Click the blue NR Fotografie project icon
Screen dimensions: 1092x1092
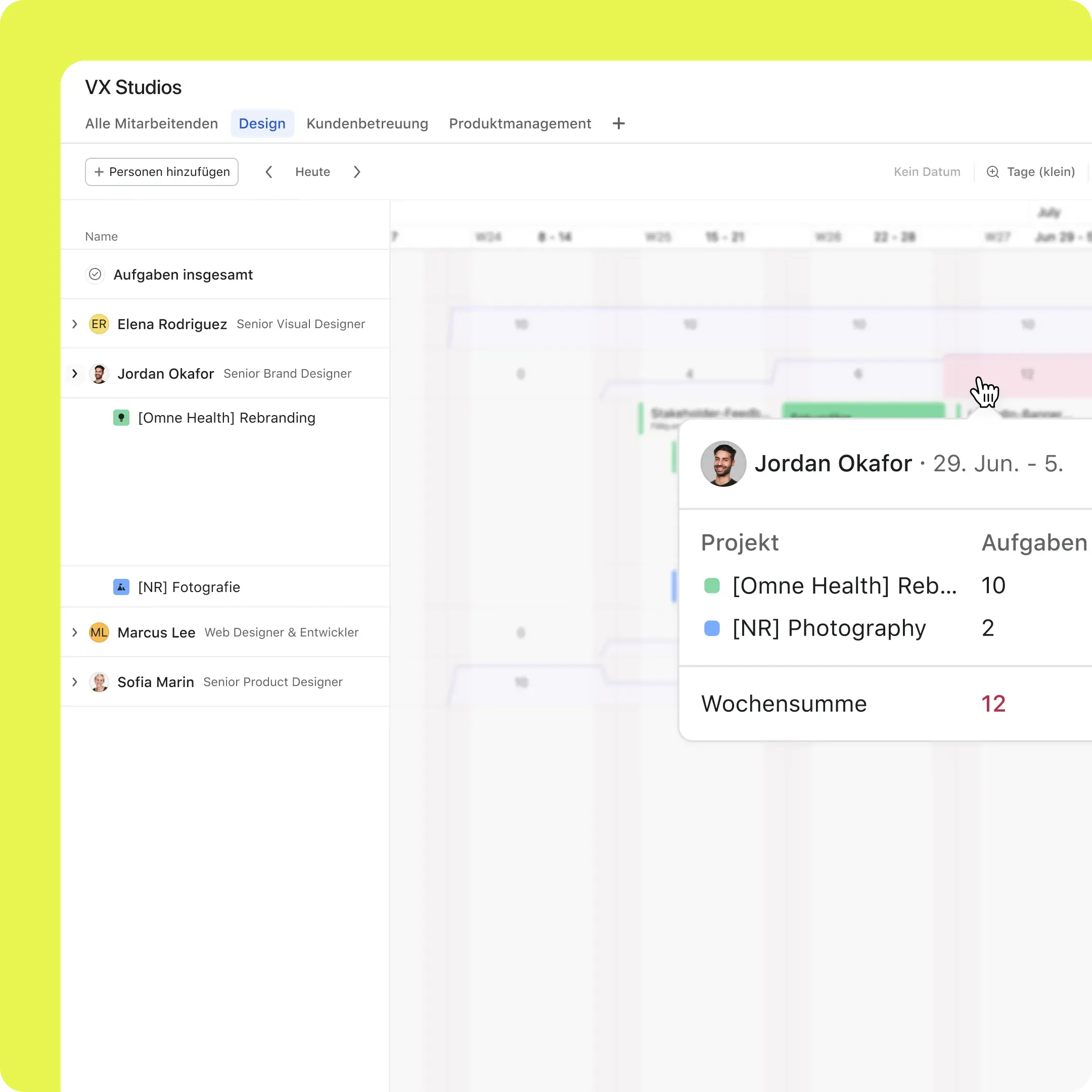(x=121, y=586)
